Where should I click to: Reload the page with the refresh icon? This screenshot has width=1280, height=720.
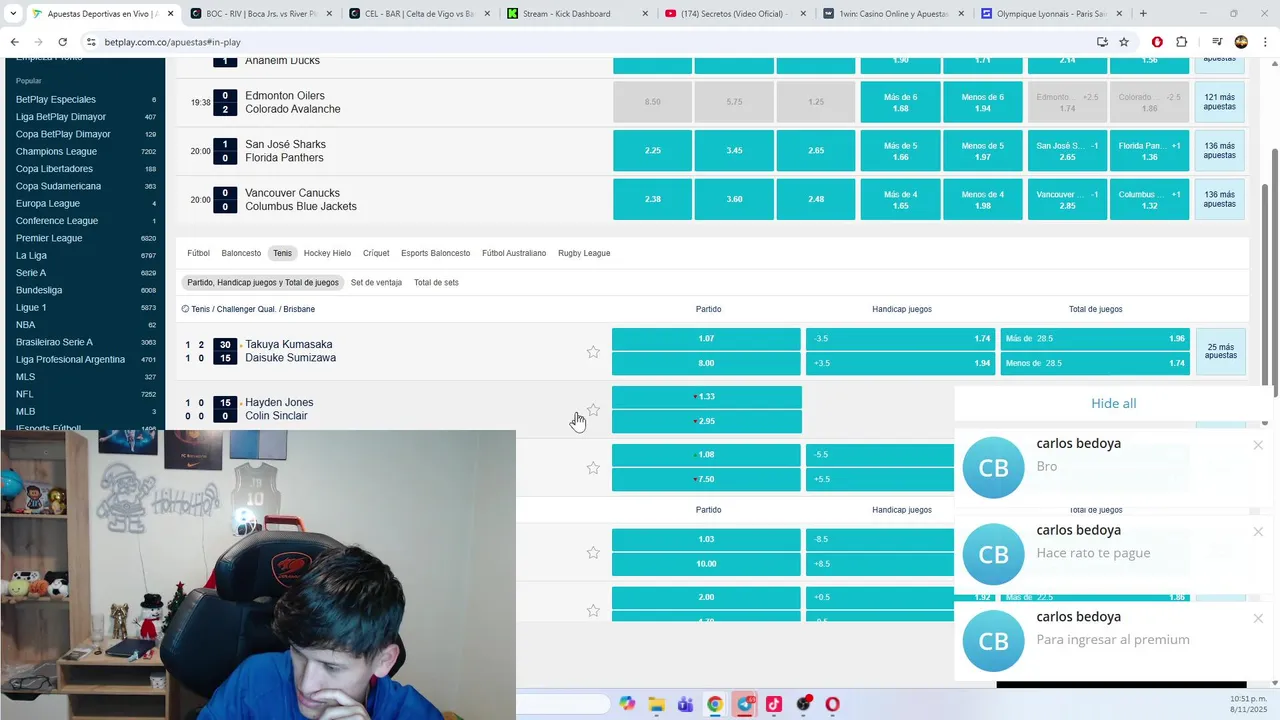point(62,42)
